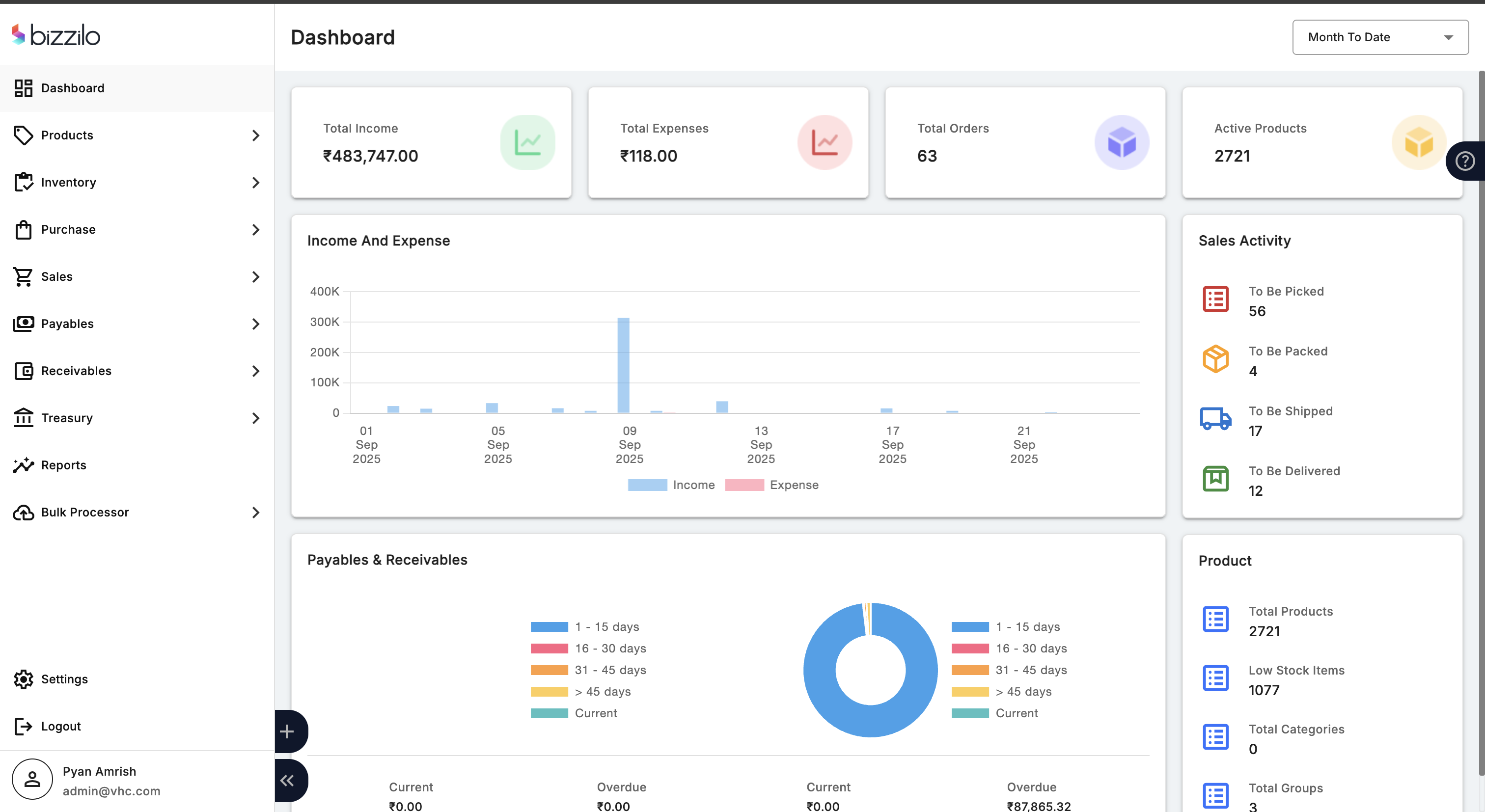The width and height of the screenshot is (1485, 812).
Task: Click the To Be Shipped truck icon
Action: tap(1216, 419)
